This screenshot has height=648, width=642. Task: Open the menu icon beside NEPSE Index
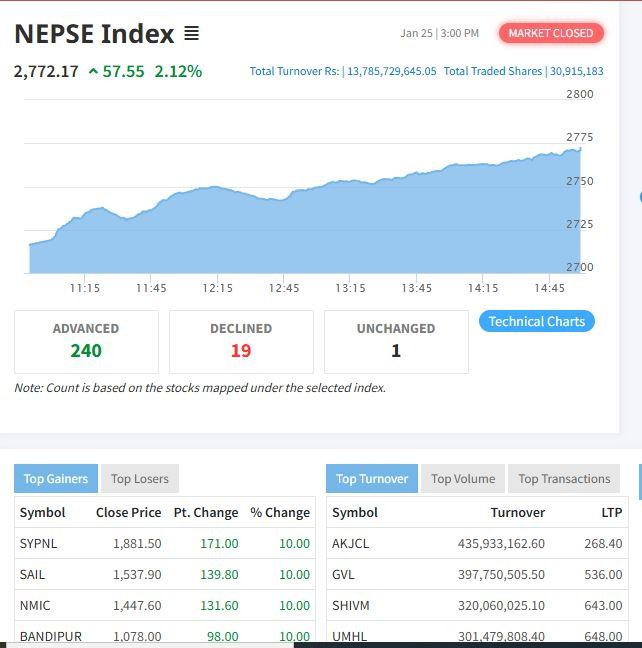191,34
